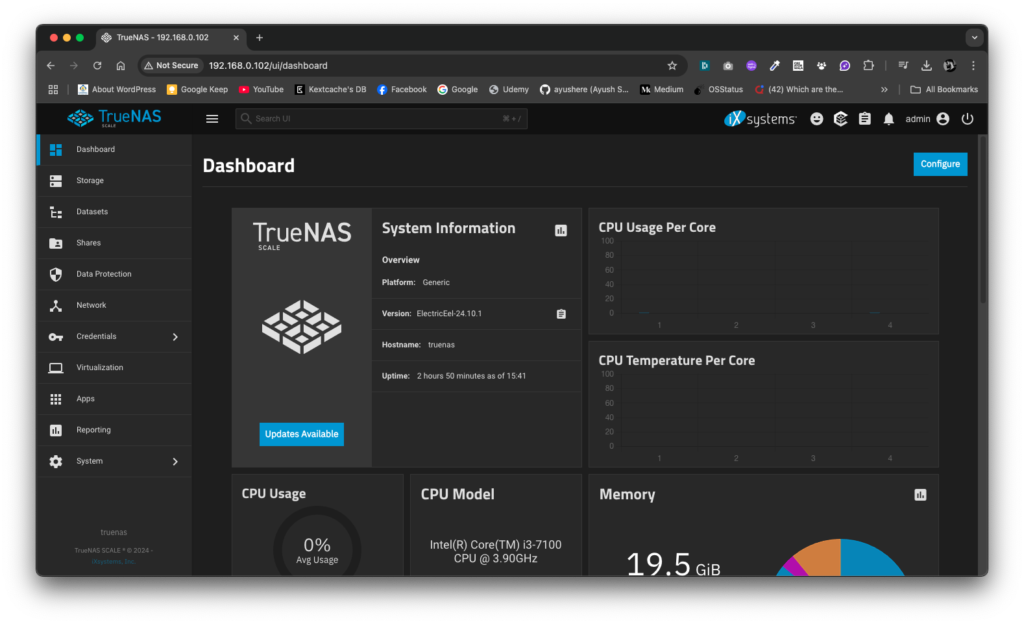The width and height of the screenshot is (1024, 624).
Task: Show hidden bookmarks with overflow chevron
Action: tap(884, 89)
